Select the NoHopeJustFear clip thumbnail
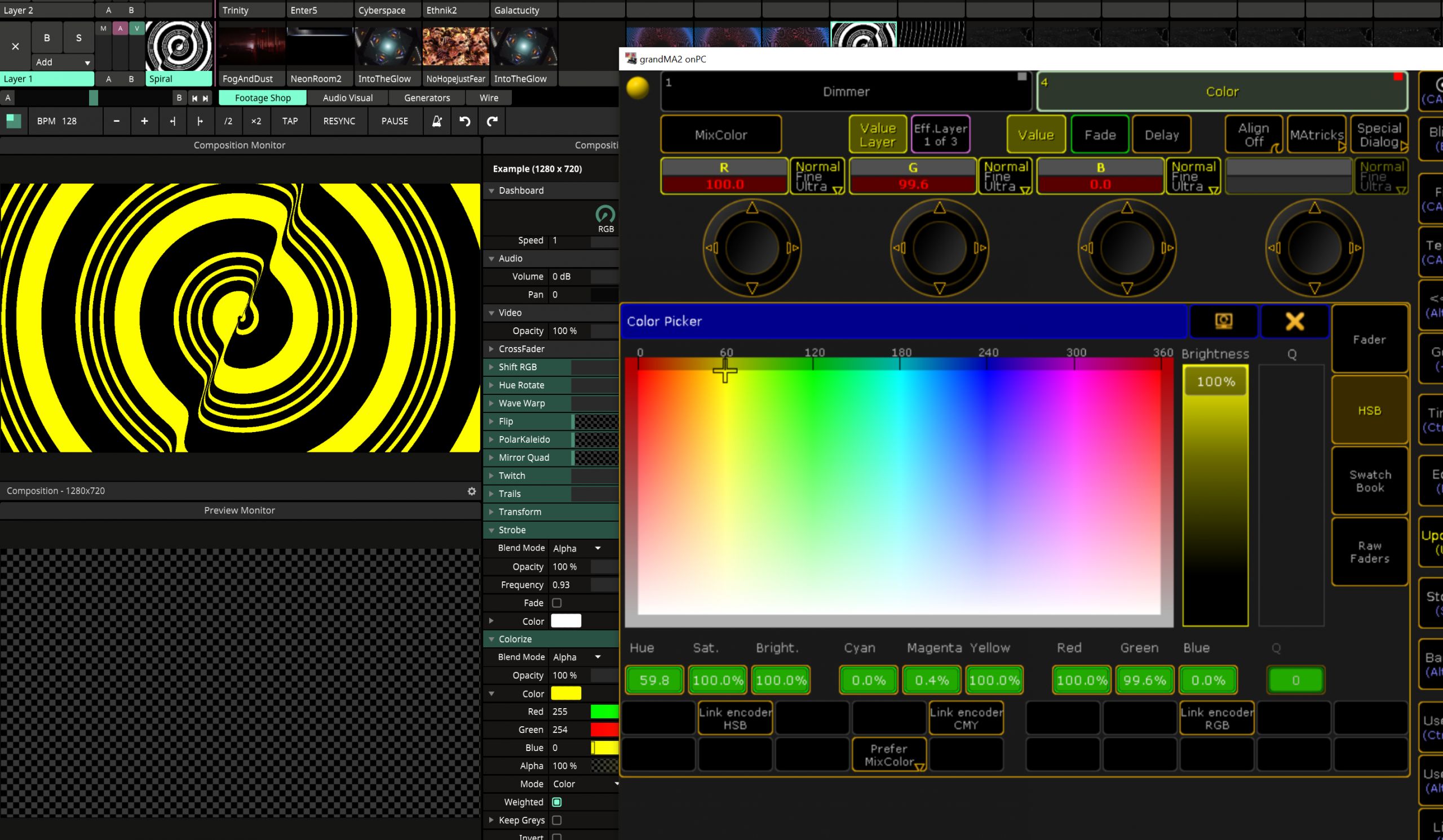 pos(456,46)
